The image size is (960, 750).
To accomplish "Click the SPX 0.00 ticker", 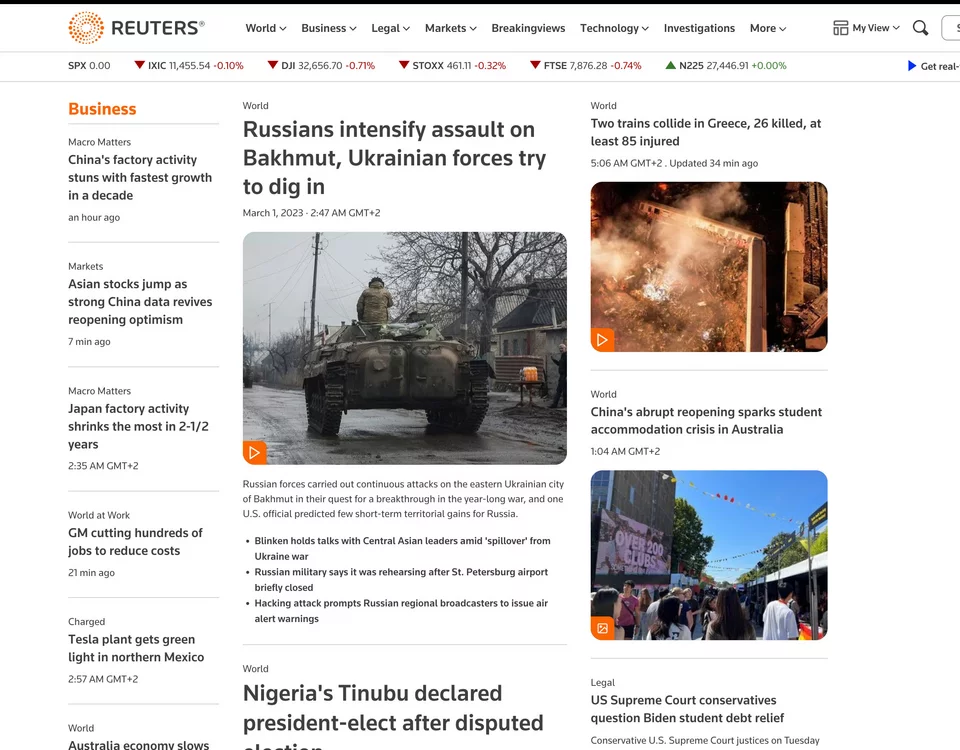I will pyautogui.click(x=89, y=66).
